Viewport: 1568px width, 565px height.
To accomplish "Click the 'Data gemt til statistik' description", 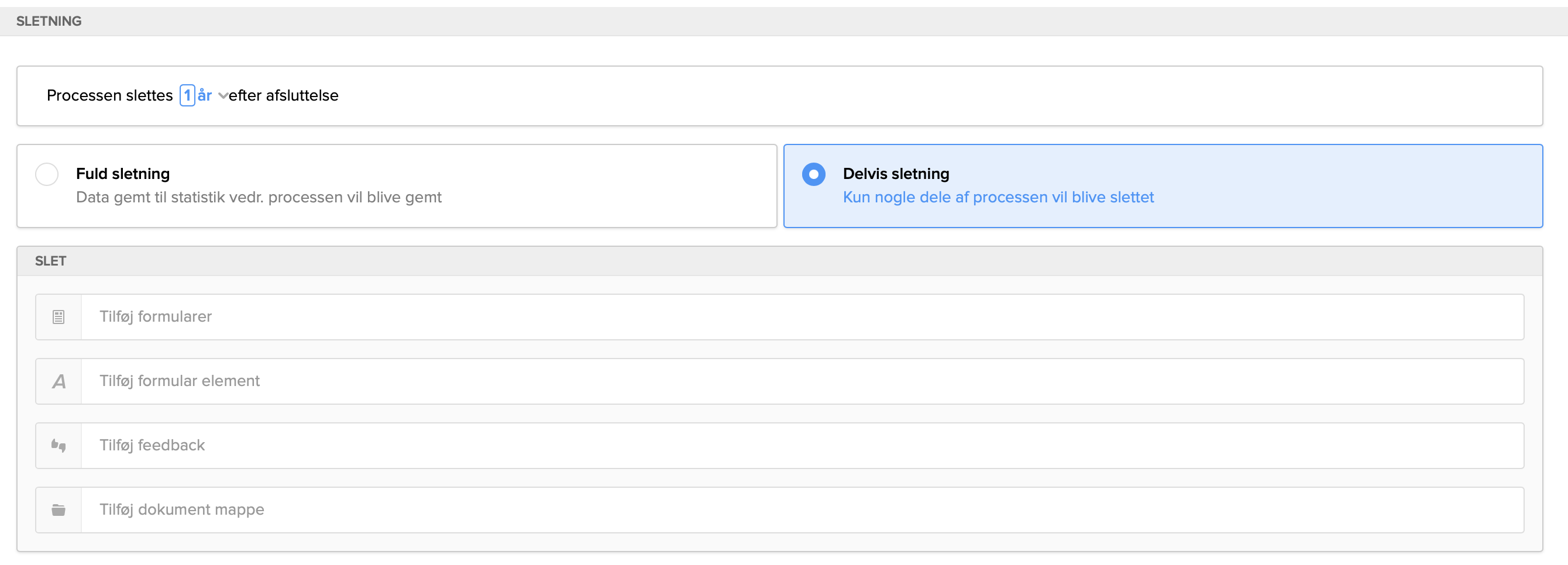I will pyautogui.click(x=259, y=198).
